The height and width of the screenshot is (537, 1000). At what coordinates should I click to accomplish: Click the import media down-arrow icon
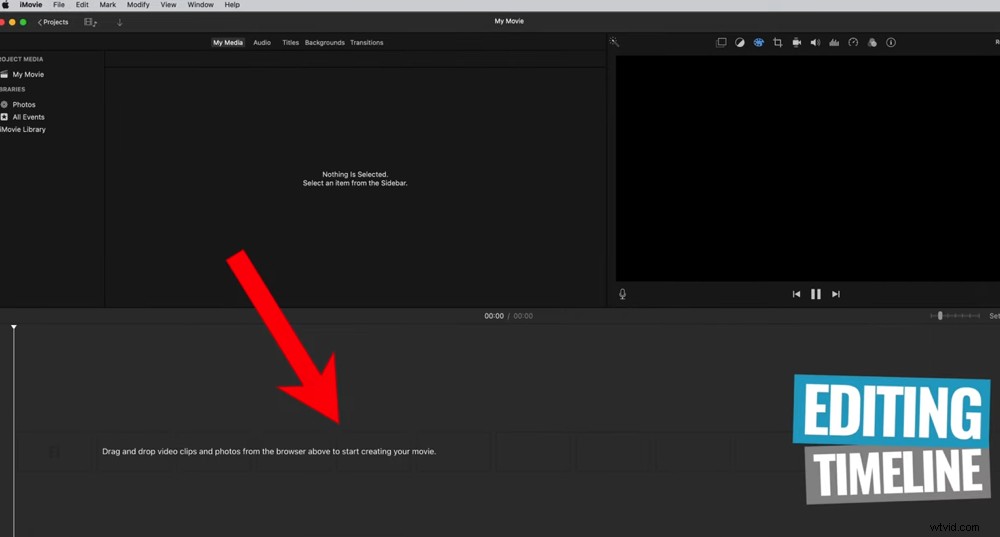pyautogui.click(x=119, y=22)
